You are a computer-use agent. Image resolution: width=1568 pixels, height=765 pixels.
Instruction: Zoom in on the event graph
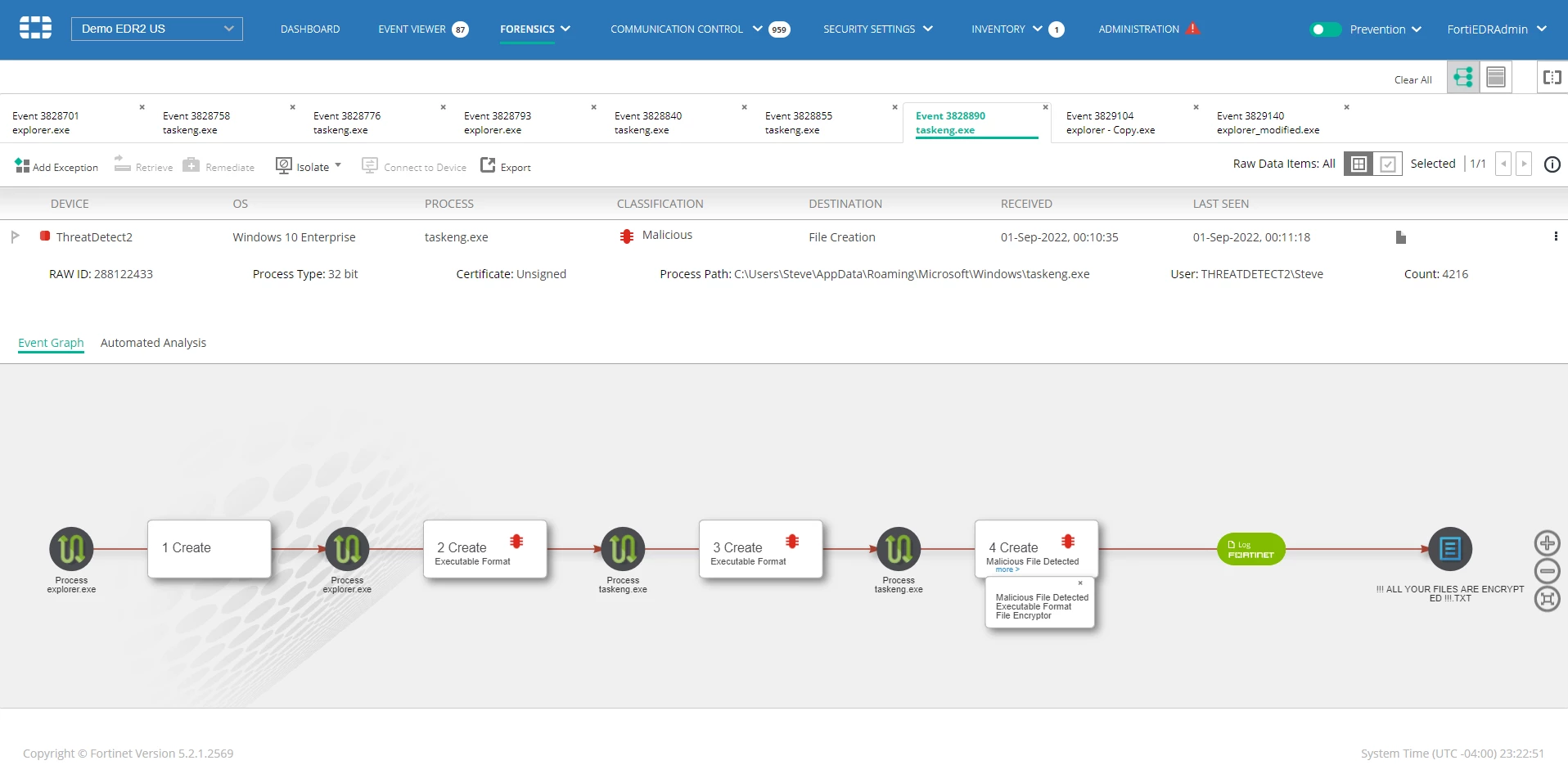tap(1547, 543)
